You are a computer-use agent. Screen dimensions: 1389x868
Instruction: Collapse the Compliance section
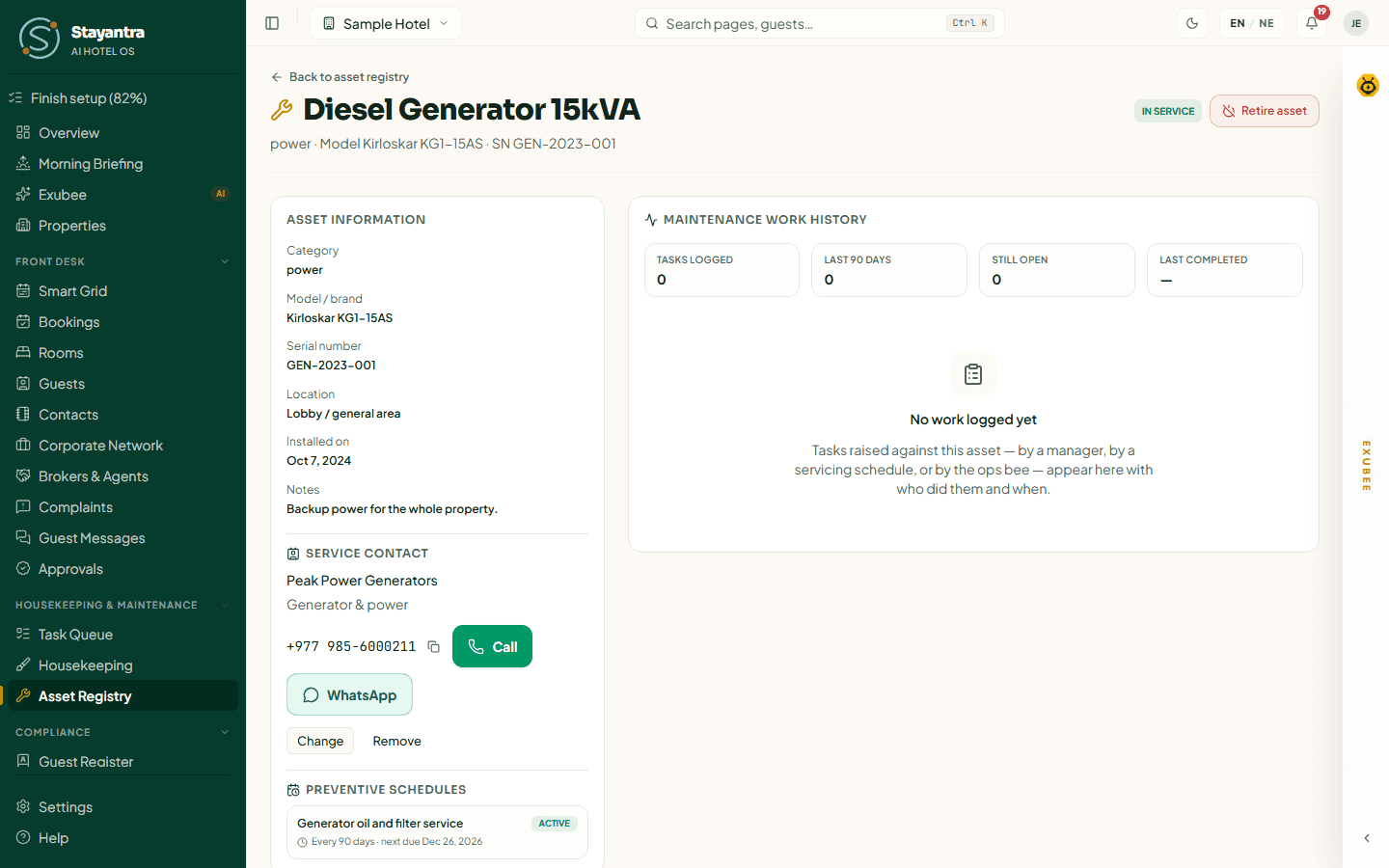pyautogui.click(x=123, y=732)
